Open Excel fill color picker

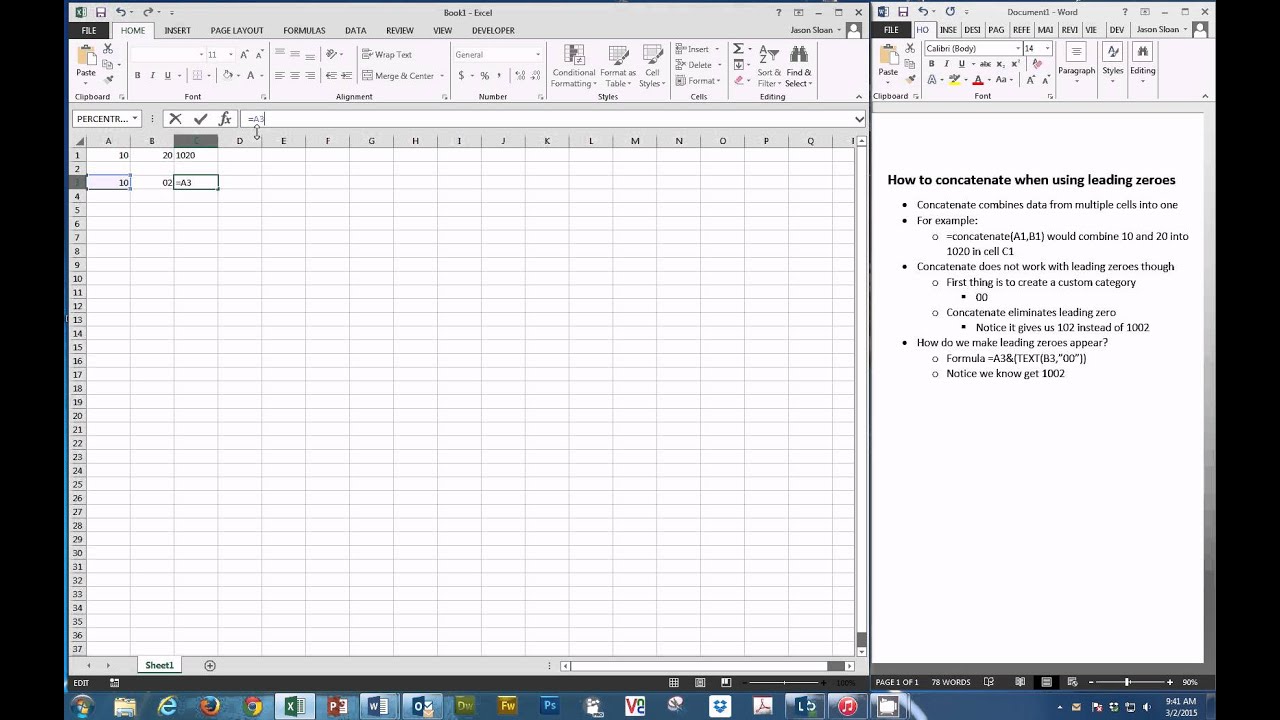227,76
